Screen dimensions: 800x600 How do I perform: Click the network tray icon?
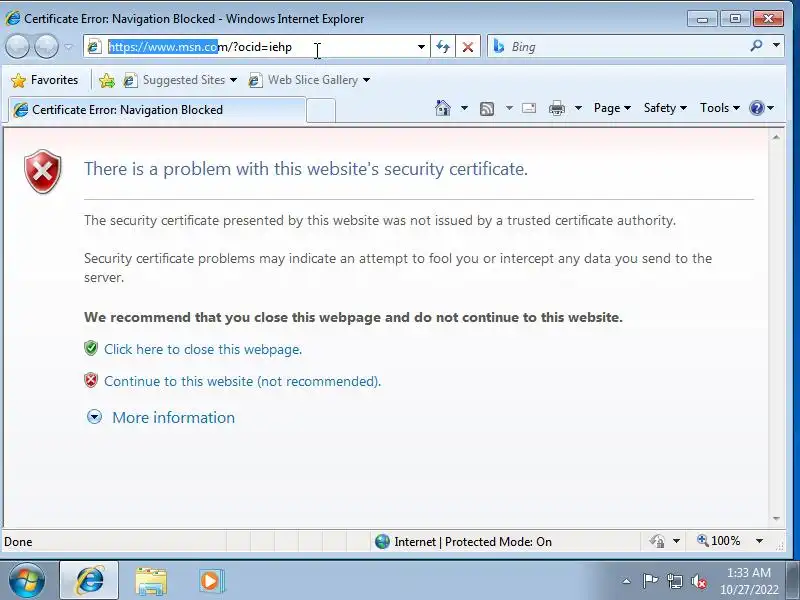674,581
